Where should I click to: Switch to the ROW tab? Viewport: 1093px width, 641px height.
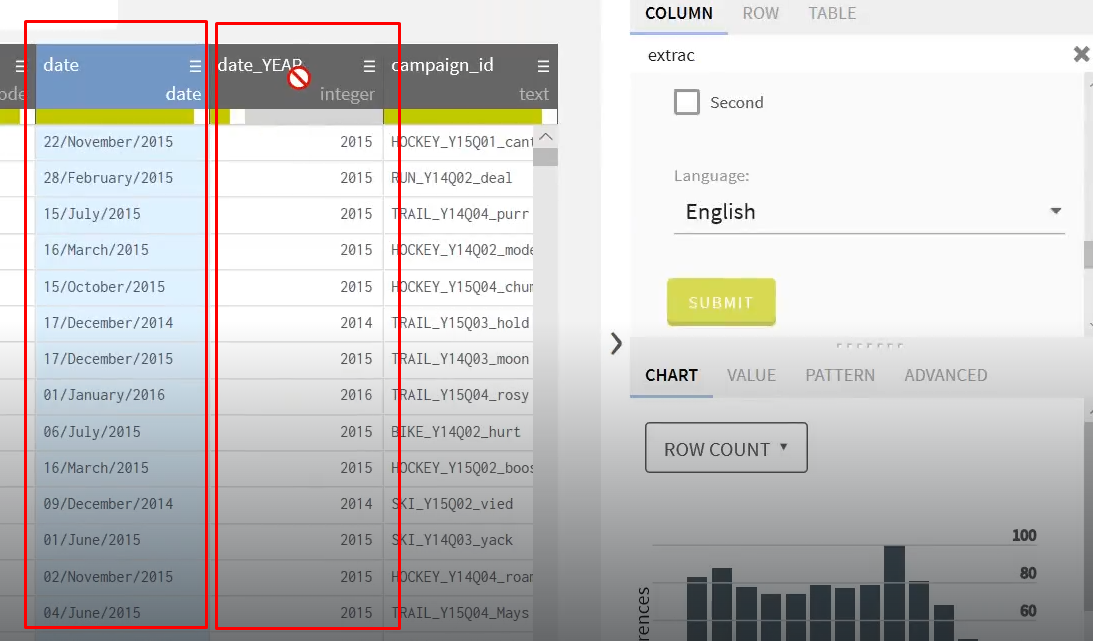click(x=760, y=14)
